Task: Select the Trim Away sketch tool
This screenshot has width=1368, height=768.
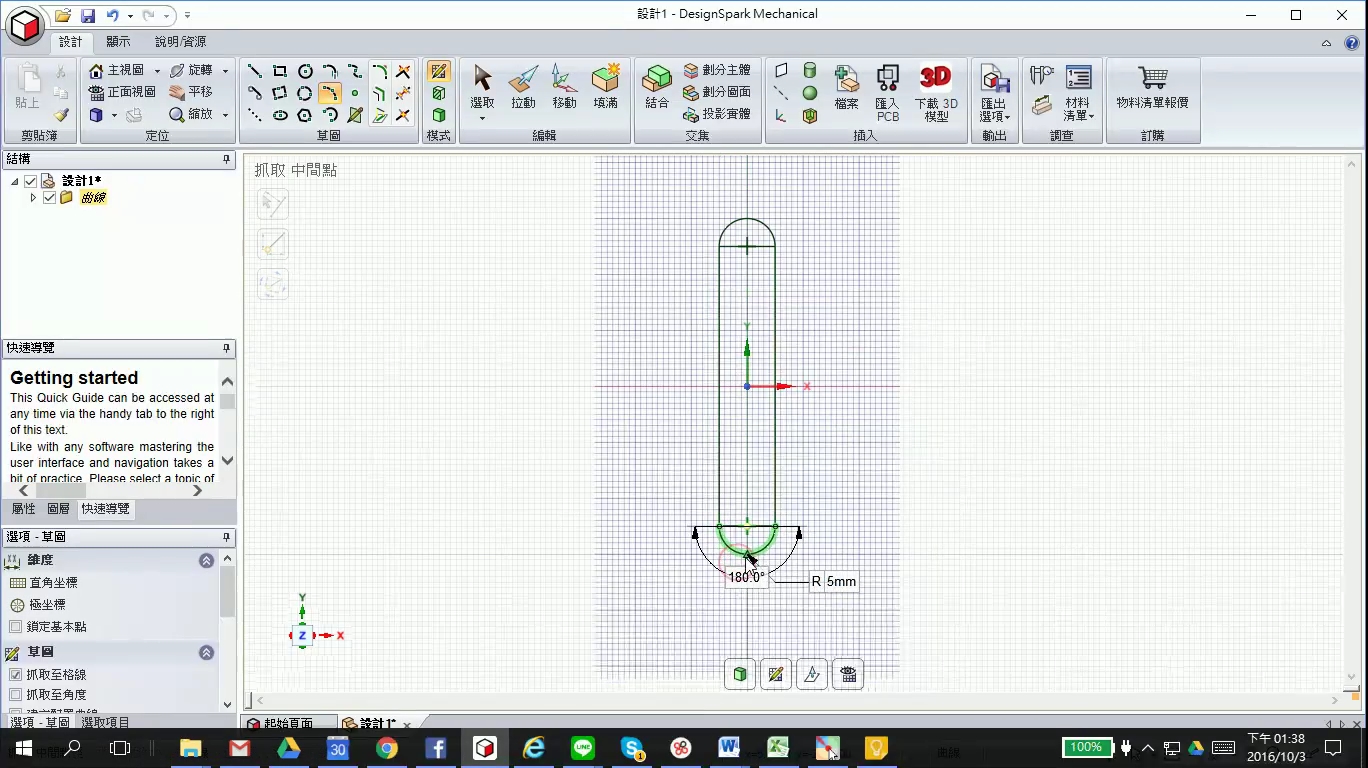Action: pos(404,71)
